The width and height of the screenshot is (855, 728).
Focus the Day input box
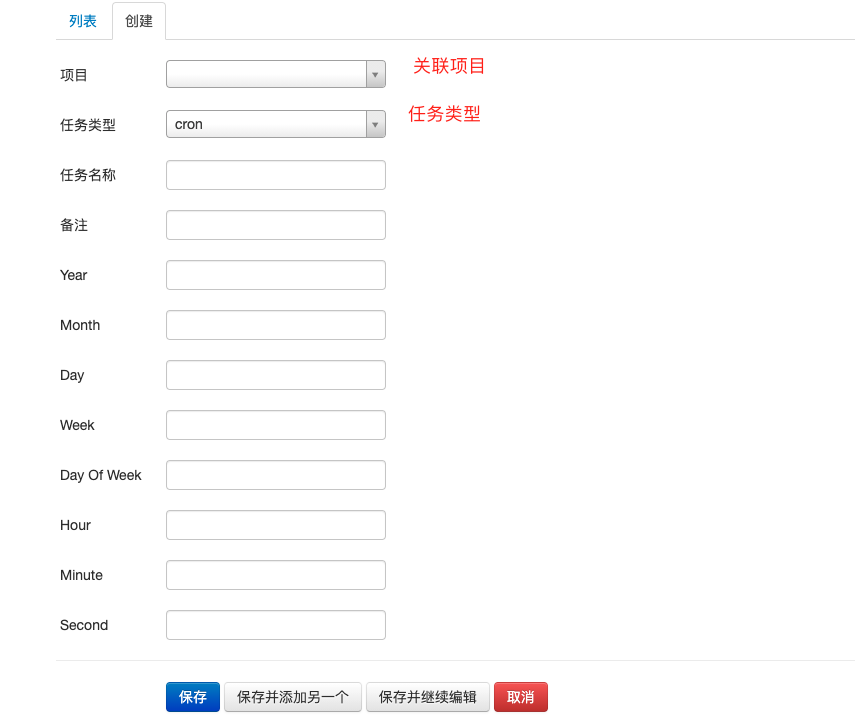275,375
